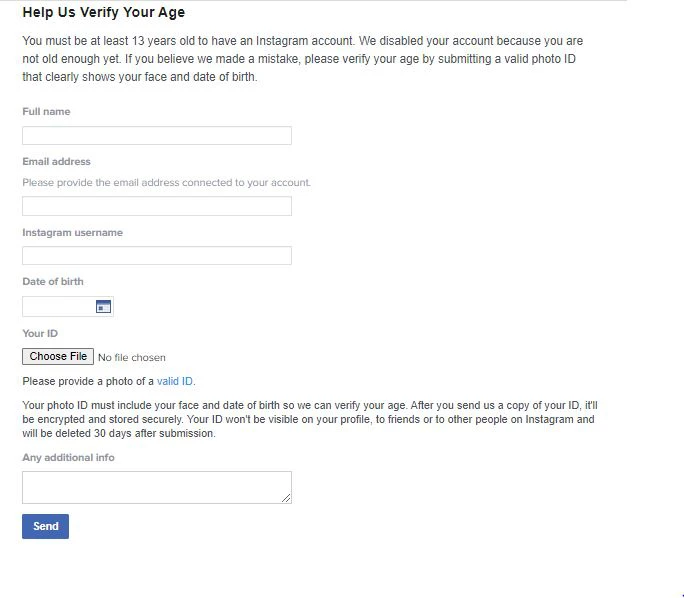Click the Any additional info text area
The image size is (684, 598).
tap(155, 487)
